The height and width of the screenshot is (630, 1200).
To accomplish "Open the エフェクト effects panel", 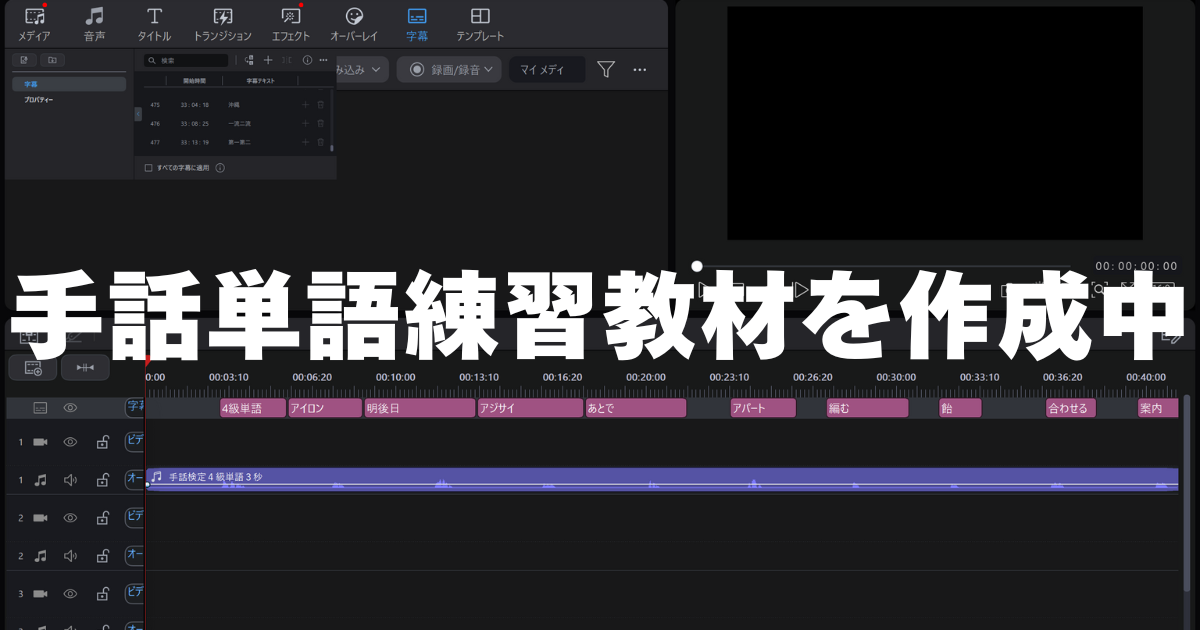I will point(291,23).
